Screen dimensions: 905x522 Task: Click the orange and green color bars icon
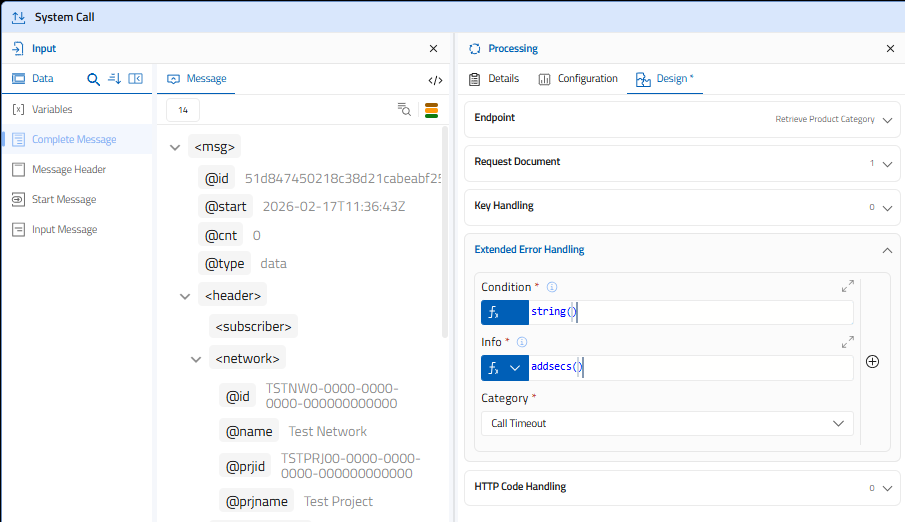[432, 110]
